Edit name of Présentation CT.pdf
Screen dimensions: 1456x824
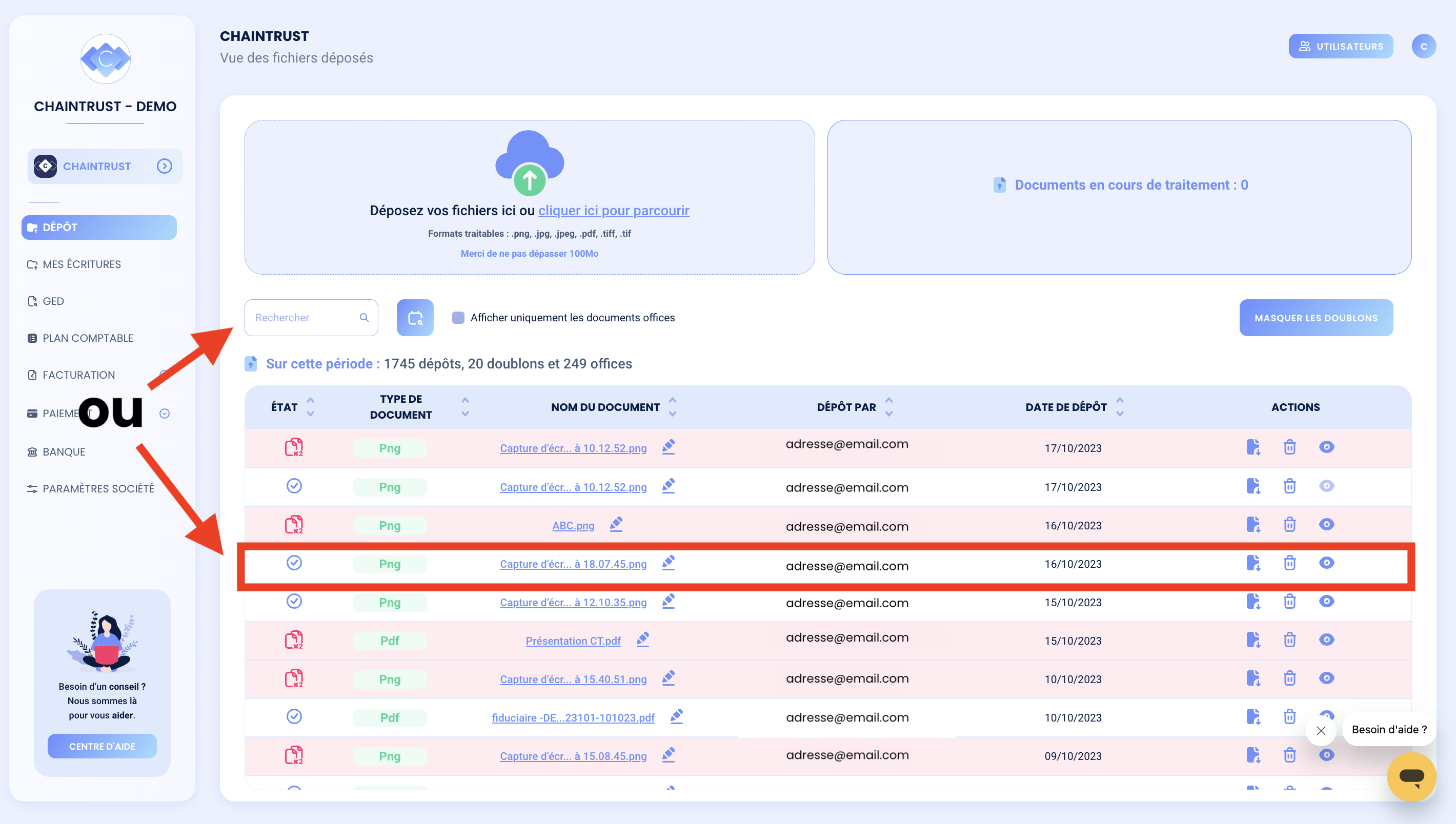click(642, 640)
